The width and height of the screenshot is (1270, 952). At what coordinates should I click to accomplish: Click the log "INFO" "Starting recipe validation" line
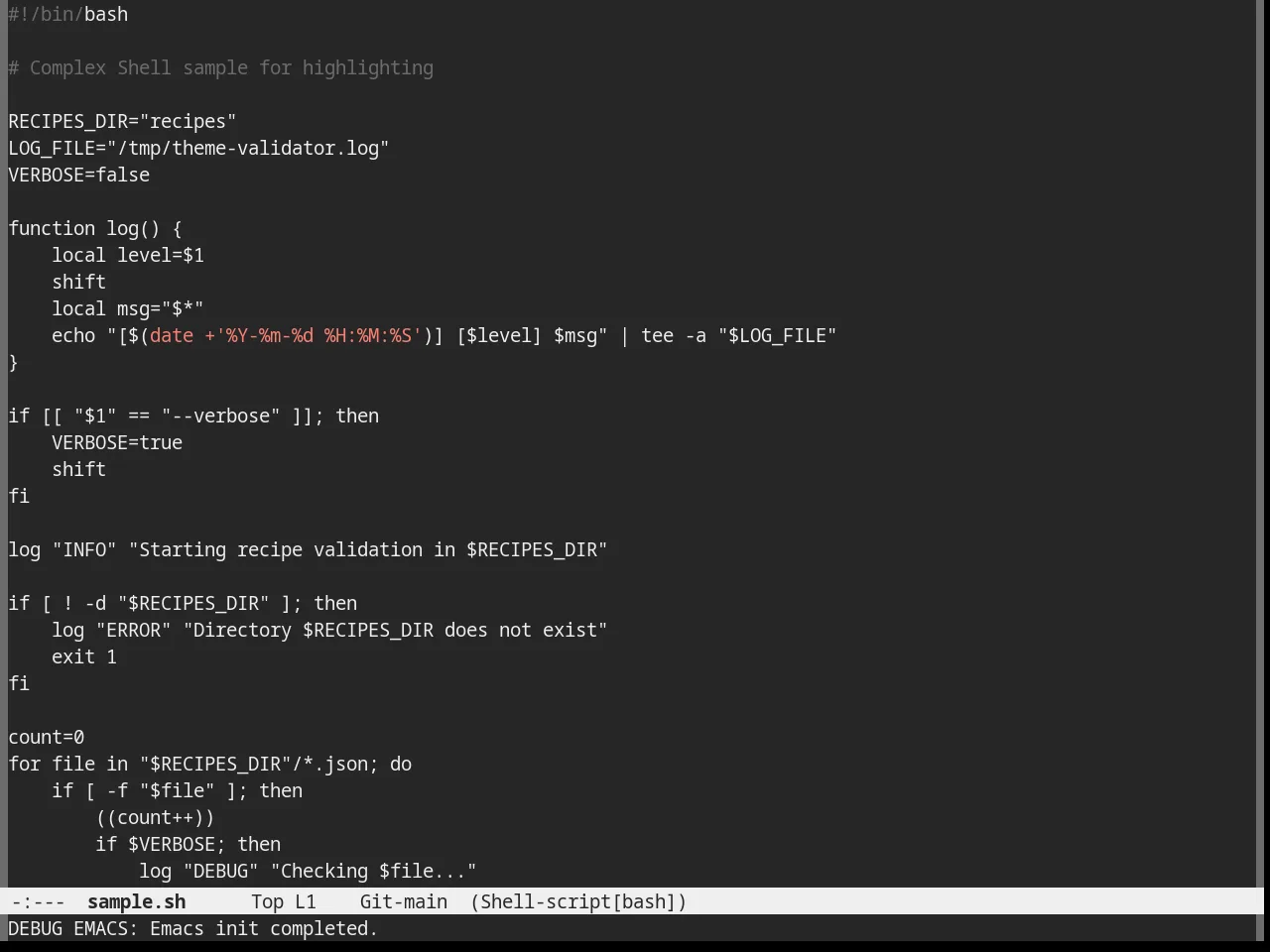click(x=308, y=549)
